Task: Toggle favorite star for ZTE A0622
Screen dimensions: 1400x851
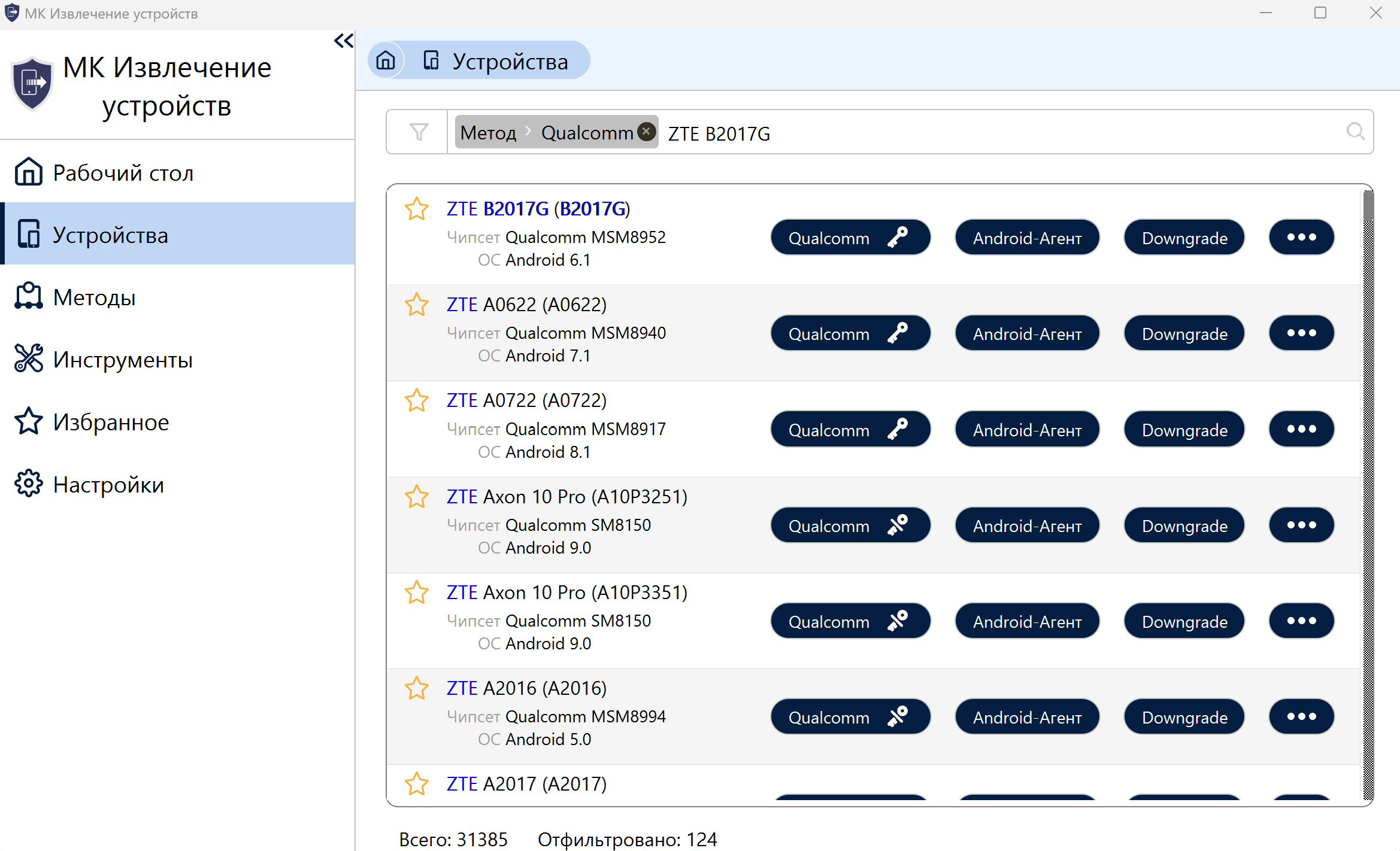Action: click(x=417, y=305)
